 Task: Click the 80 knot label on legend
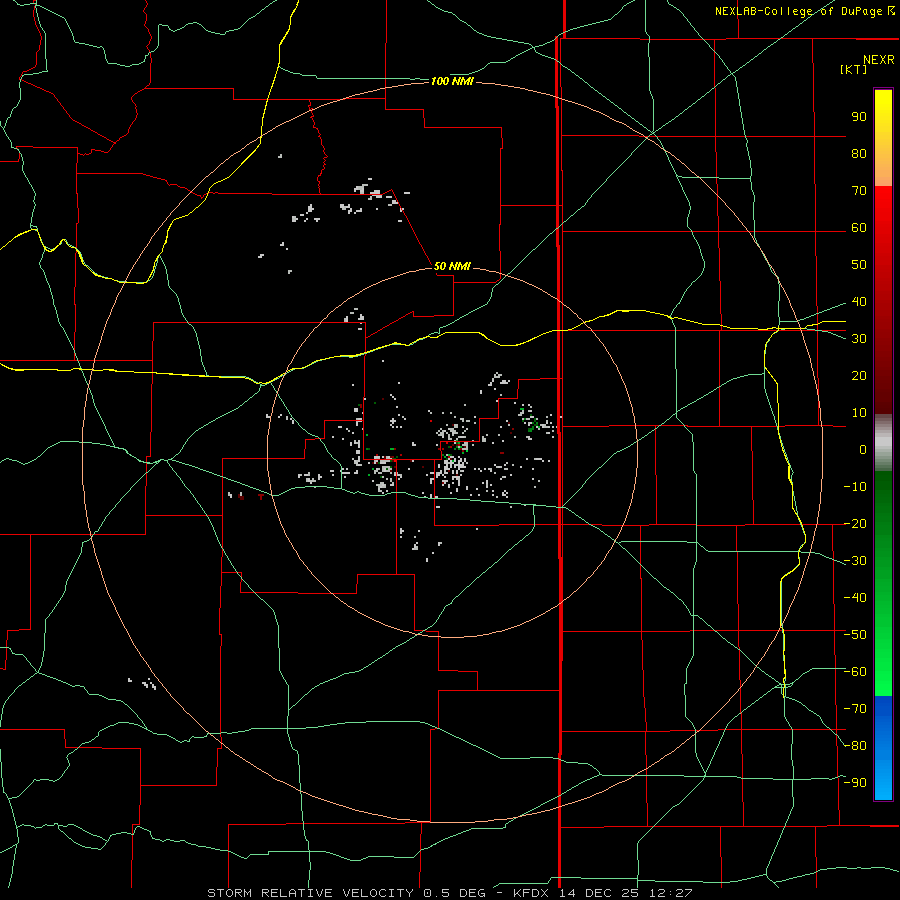859,153
